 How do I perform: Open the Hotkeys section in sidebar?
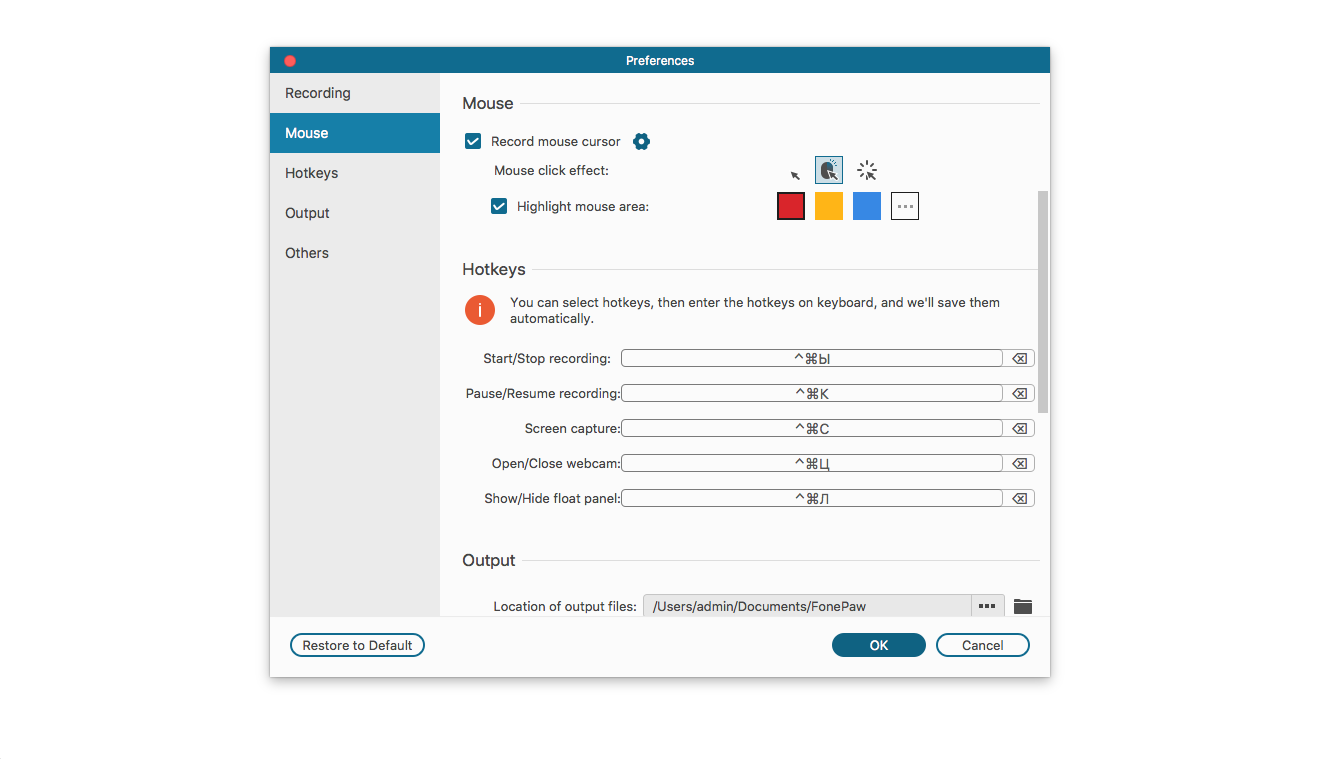click(312, 173)
